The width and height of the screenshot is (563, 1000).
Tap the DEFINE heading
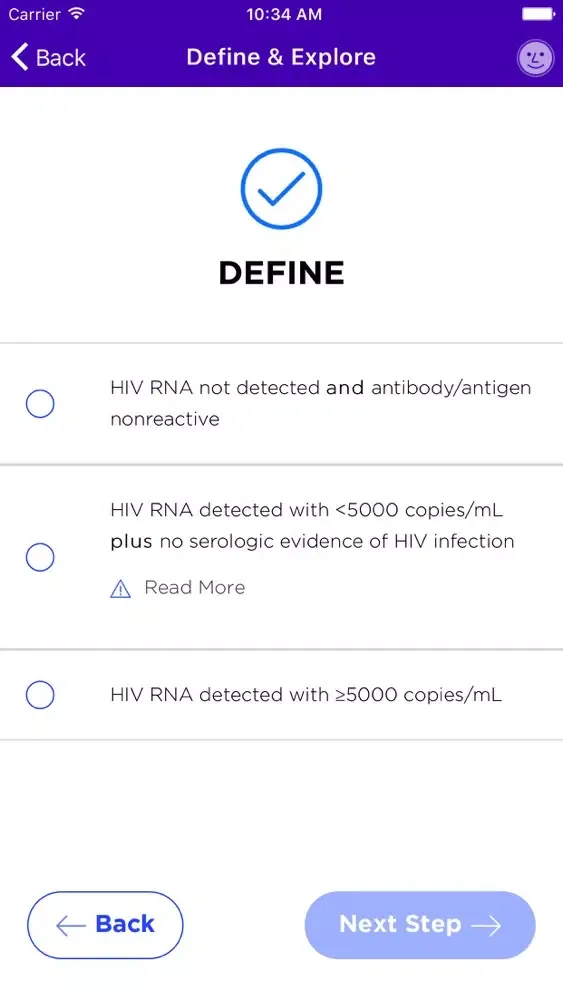pyautogui.click(x=281, y=274)
